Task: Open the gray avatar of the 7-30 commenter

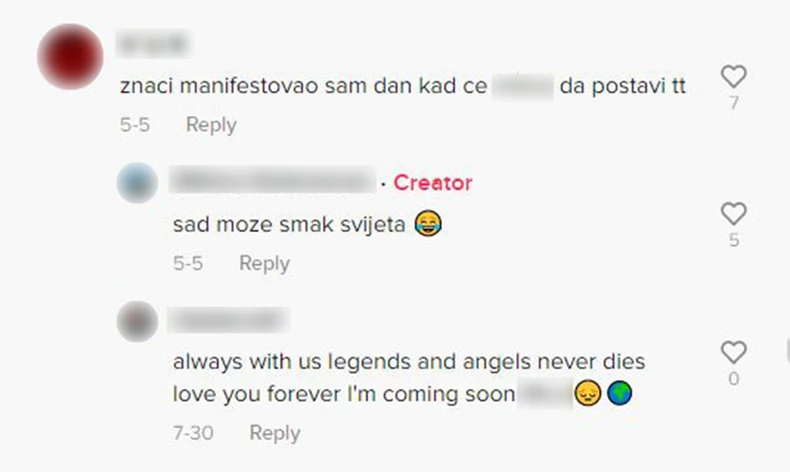Action: (137, 321)
